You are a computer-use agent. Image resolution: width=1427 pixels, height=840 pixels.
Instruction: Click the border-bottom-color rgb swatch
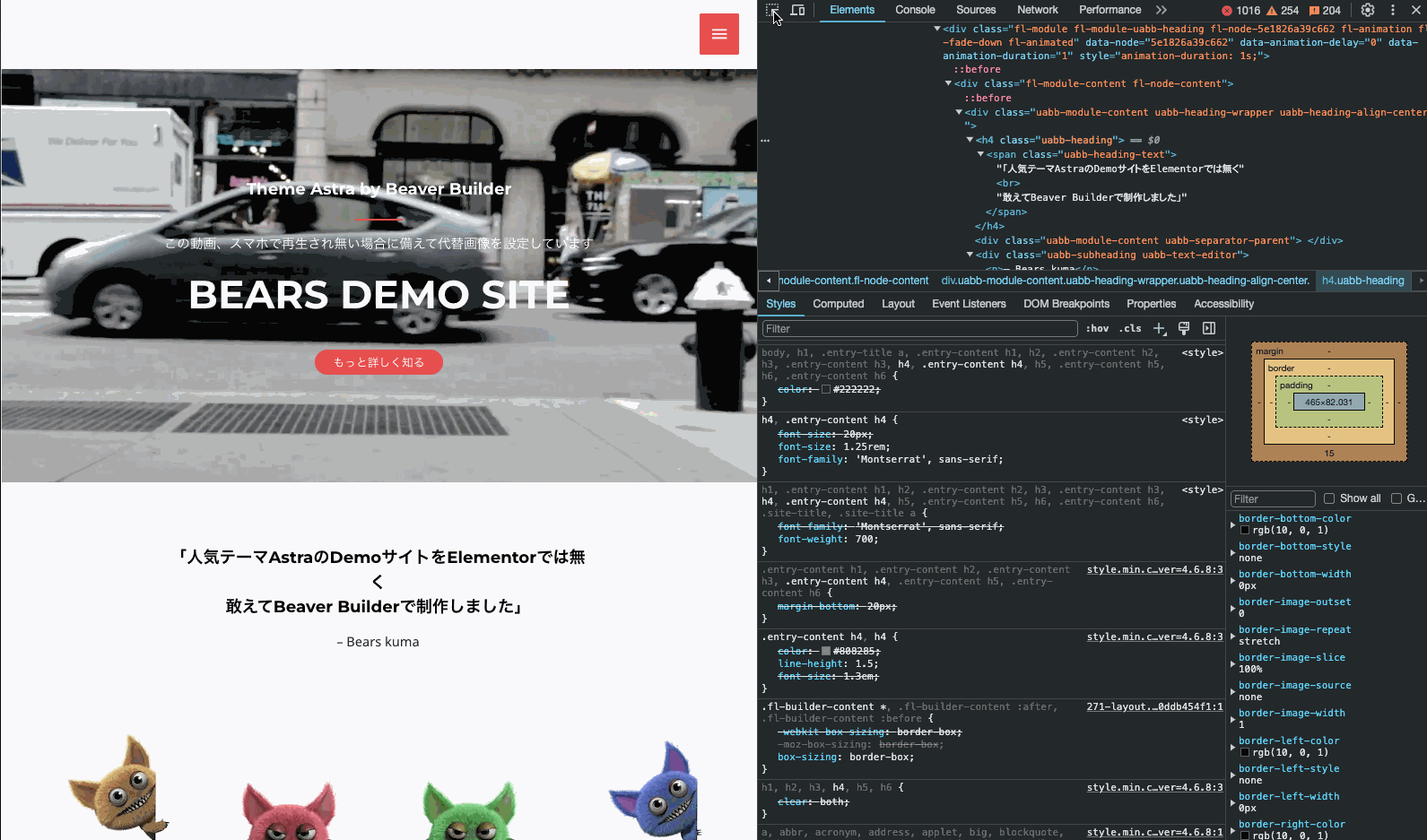tap(1245, 531)
